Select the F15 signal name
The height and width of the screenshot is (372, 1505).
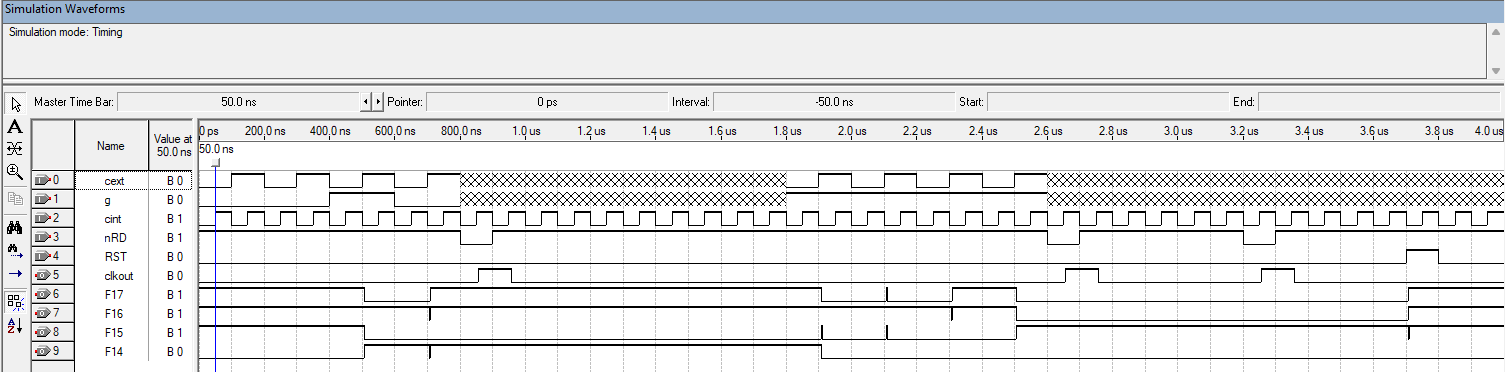coord(113,332)
